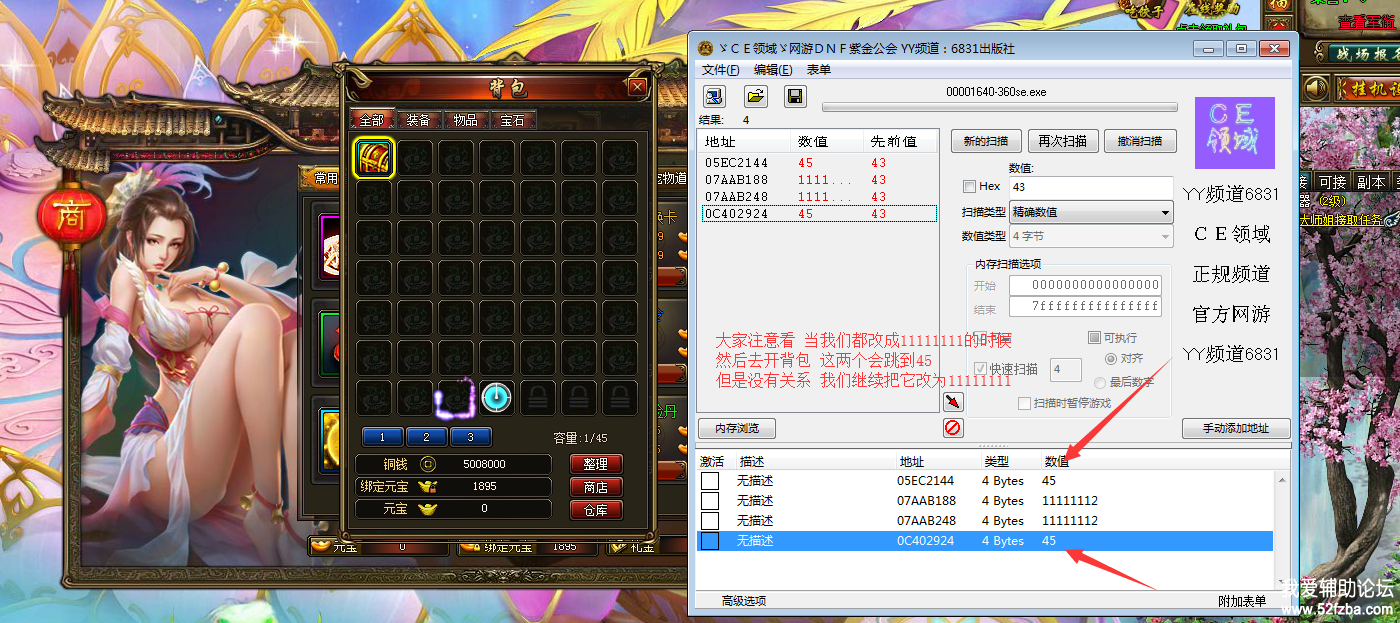Click the CE 领域 logo image
The height and width of the screenshot is (623, 1400).
(1234, 133)
